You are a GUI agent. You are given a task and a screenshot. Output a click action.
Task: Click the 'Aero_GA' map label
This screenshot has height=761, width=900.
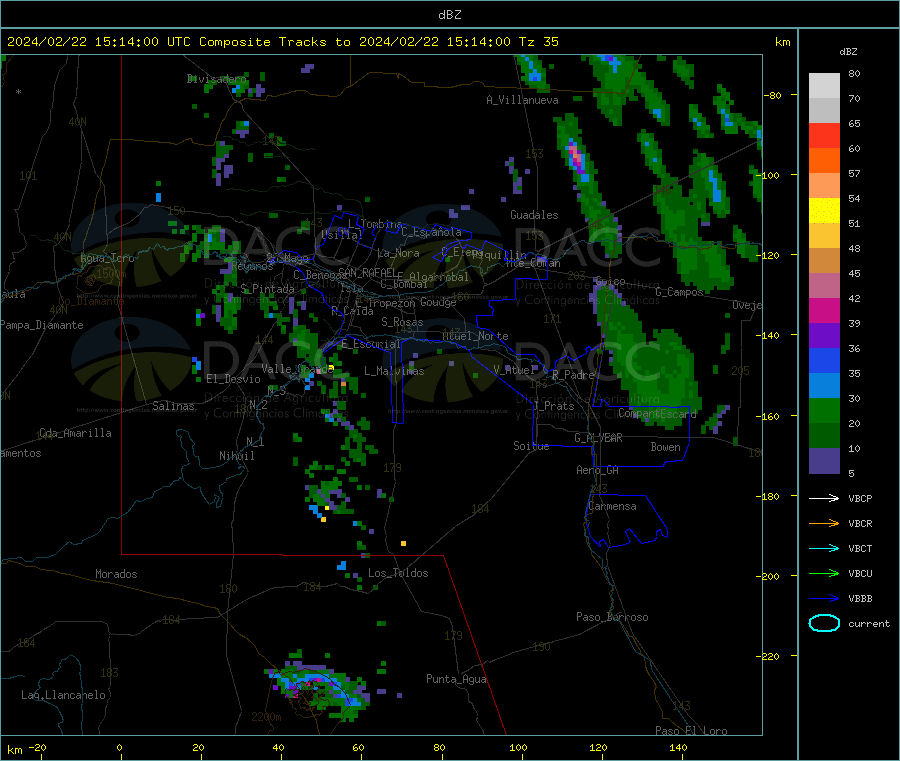tap(597, 470)
